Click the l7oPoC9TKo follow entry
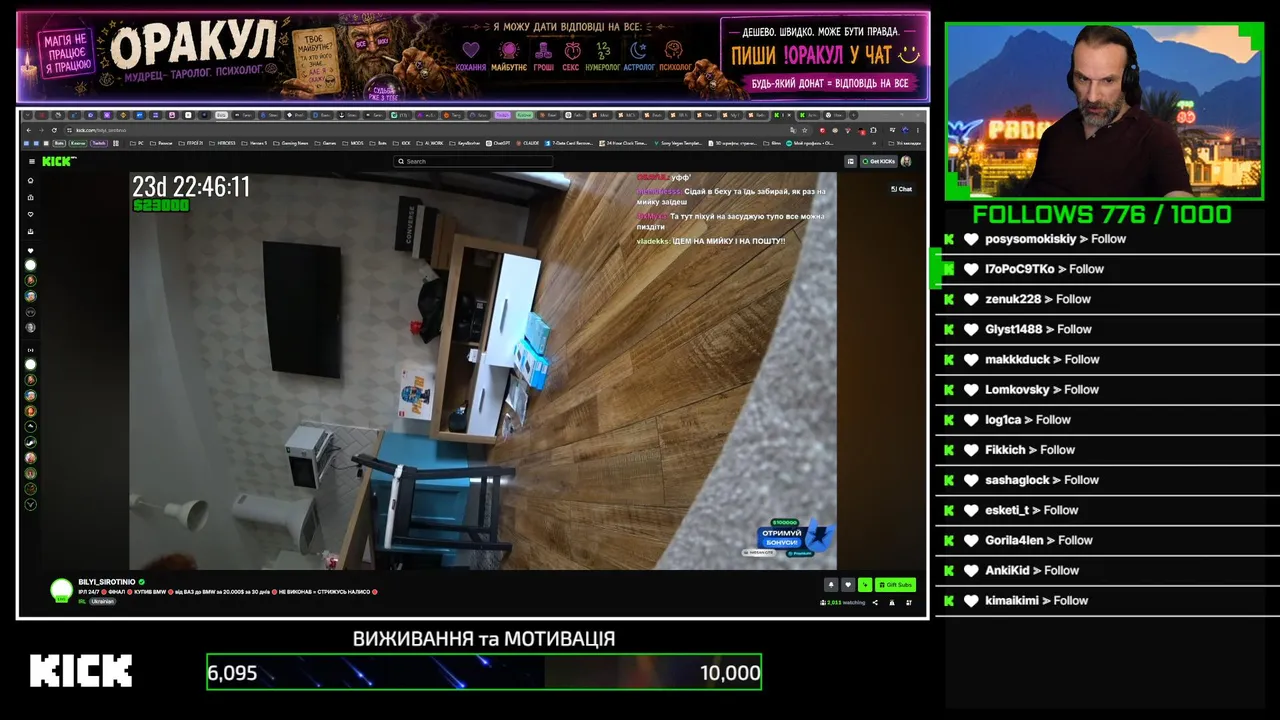This screenshot has width=1280, height=720. tap(1107, 269)
